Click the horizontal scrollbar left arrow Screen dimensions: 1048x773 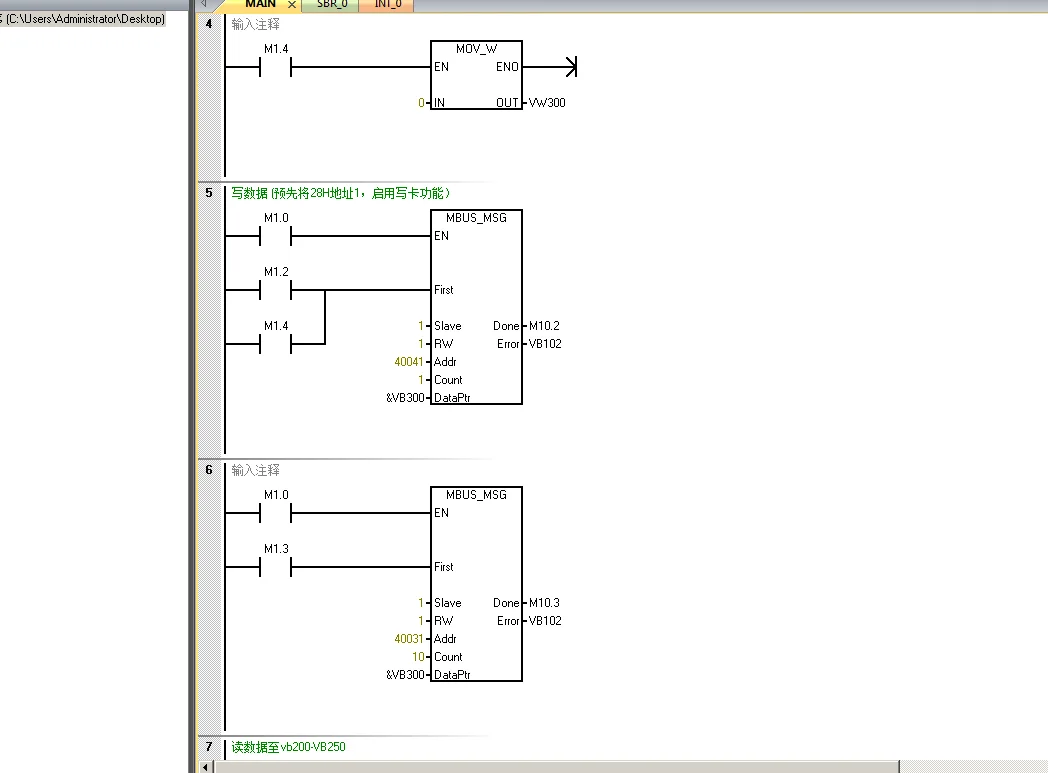(206, 766)
